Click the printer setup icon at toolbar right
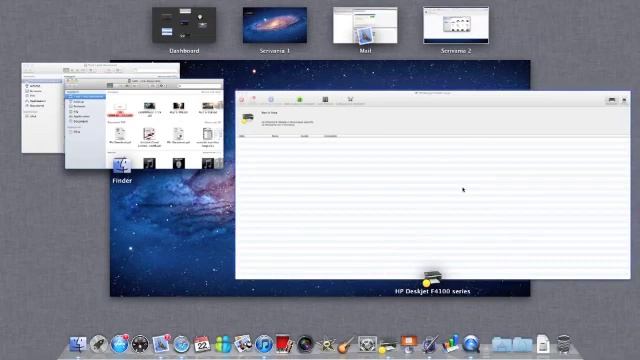 point(611,100)
